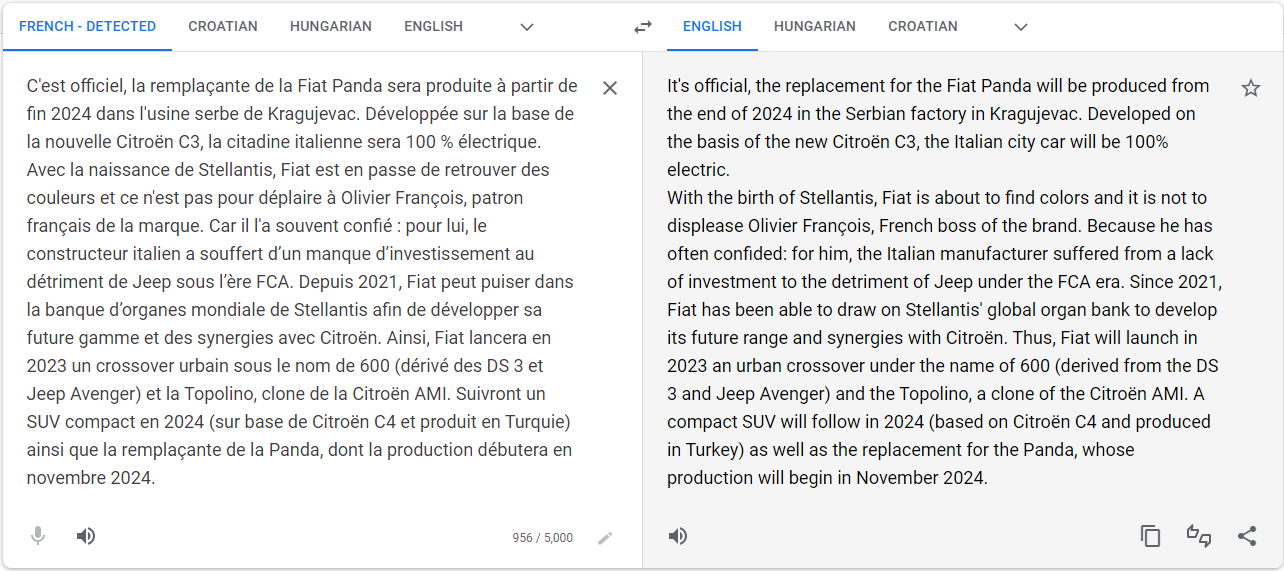
Task: Choose Hungarian as target language
Action: [815, 27]
